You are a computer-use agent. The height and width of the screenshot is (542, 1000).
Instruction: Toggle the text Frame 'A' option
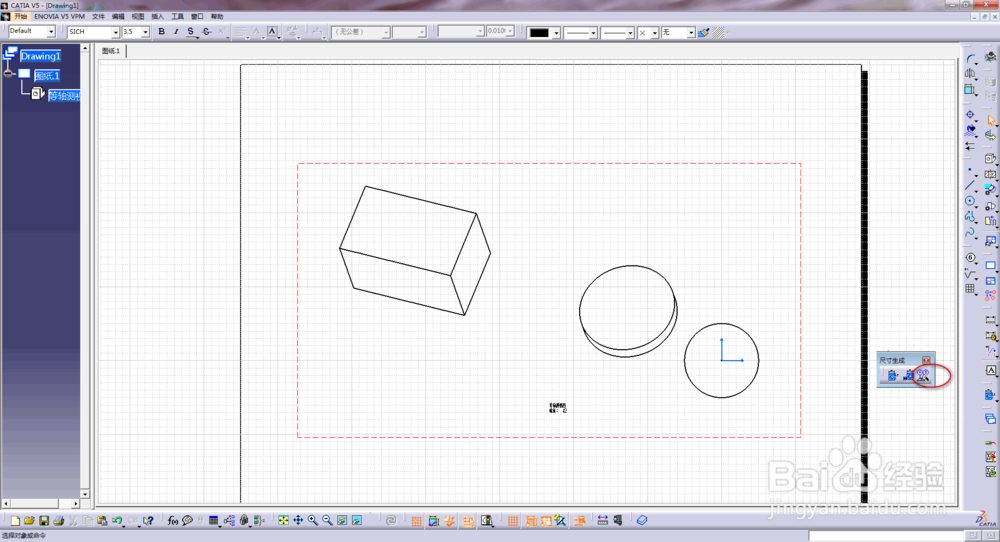pyautogui.click(x=272, y=31)
